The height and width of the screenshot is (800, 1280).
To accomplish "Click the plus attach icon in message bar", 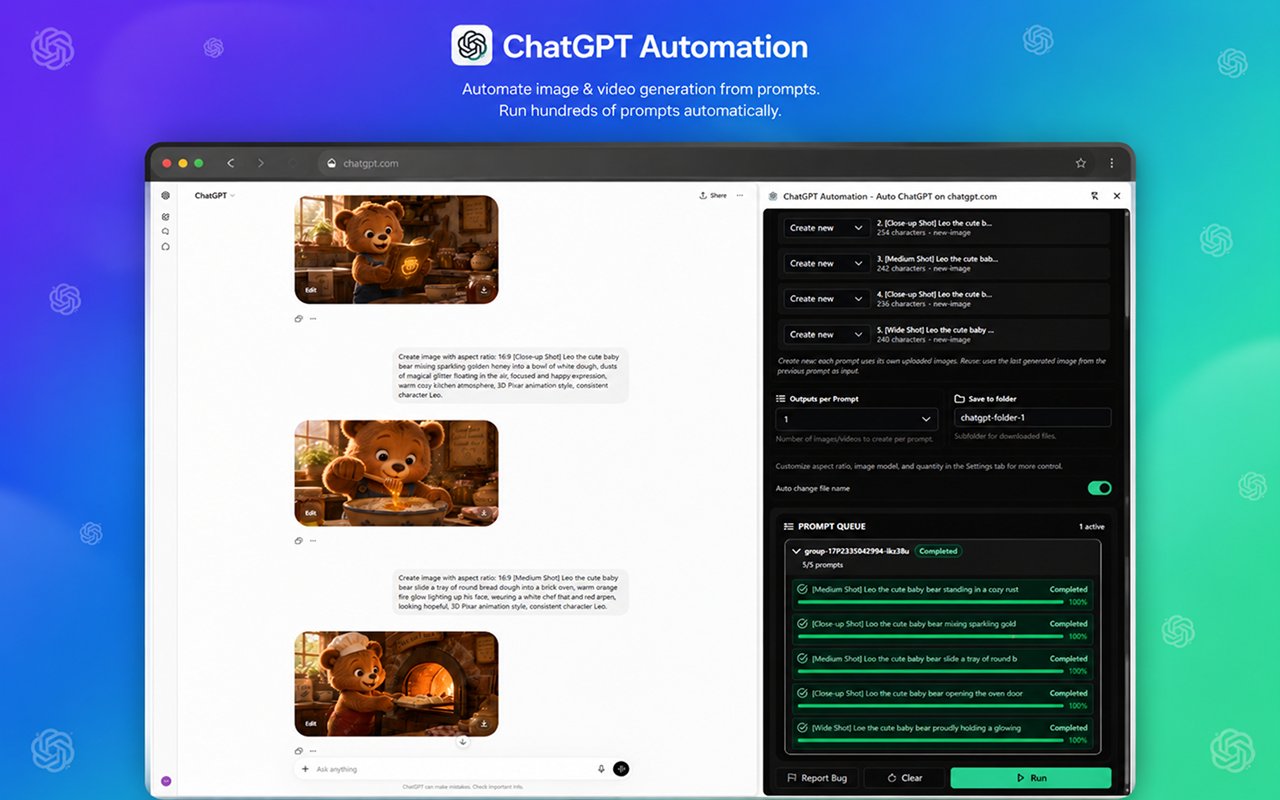I will click(305, 769).
